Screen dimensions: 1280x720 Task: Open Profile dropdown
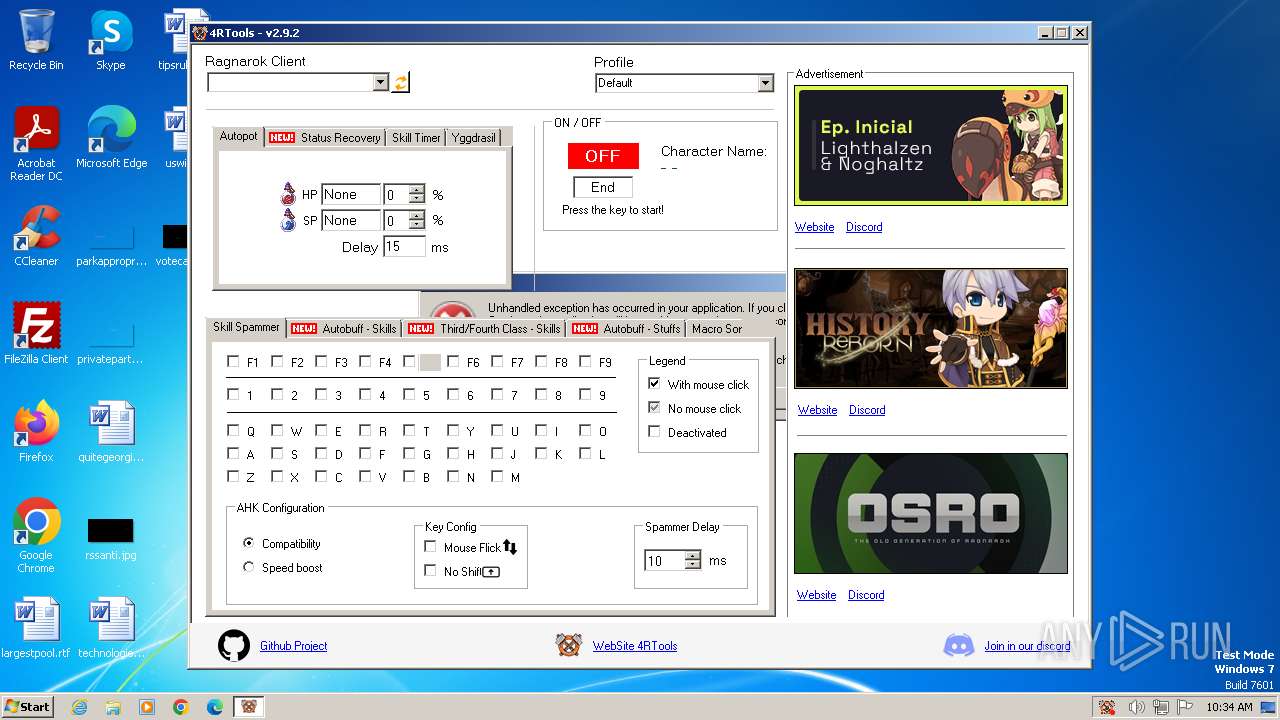click(x=765, y=83)
